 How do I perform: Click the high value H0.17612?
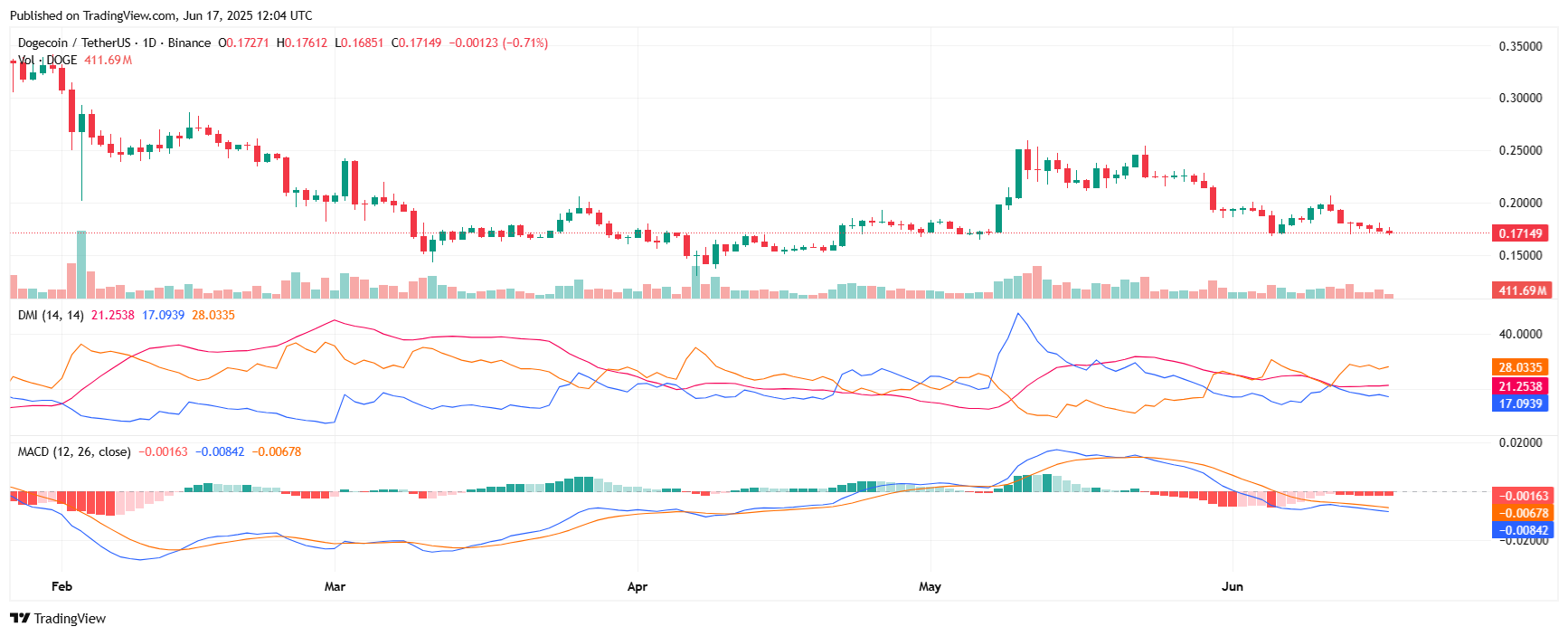(302, 43)
